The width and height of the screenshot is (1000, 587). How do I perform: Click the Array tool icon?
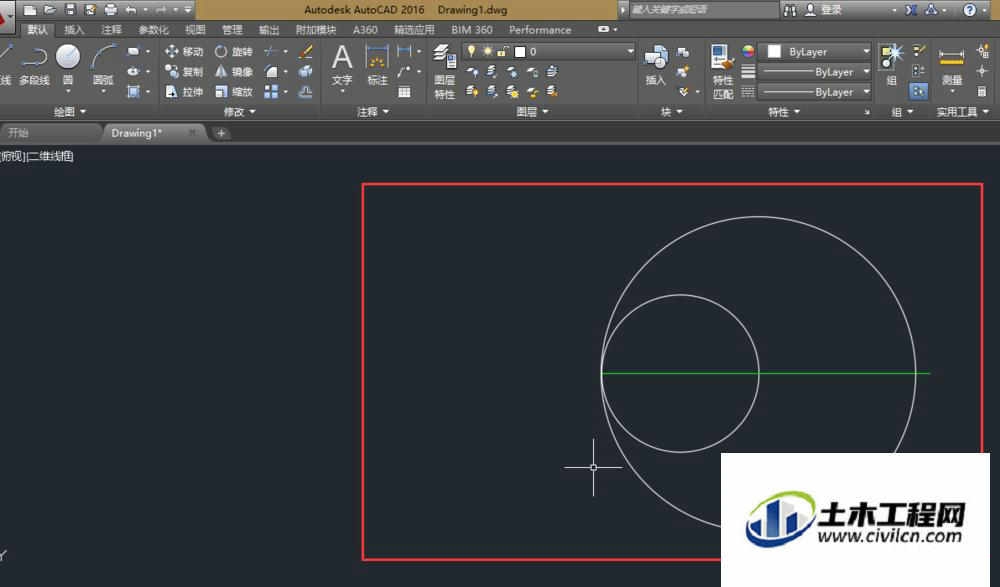(271, 92)
